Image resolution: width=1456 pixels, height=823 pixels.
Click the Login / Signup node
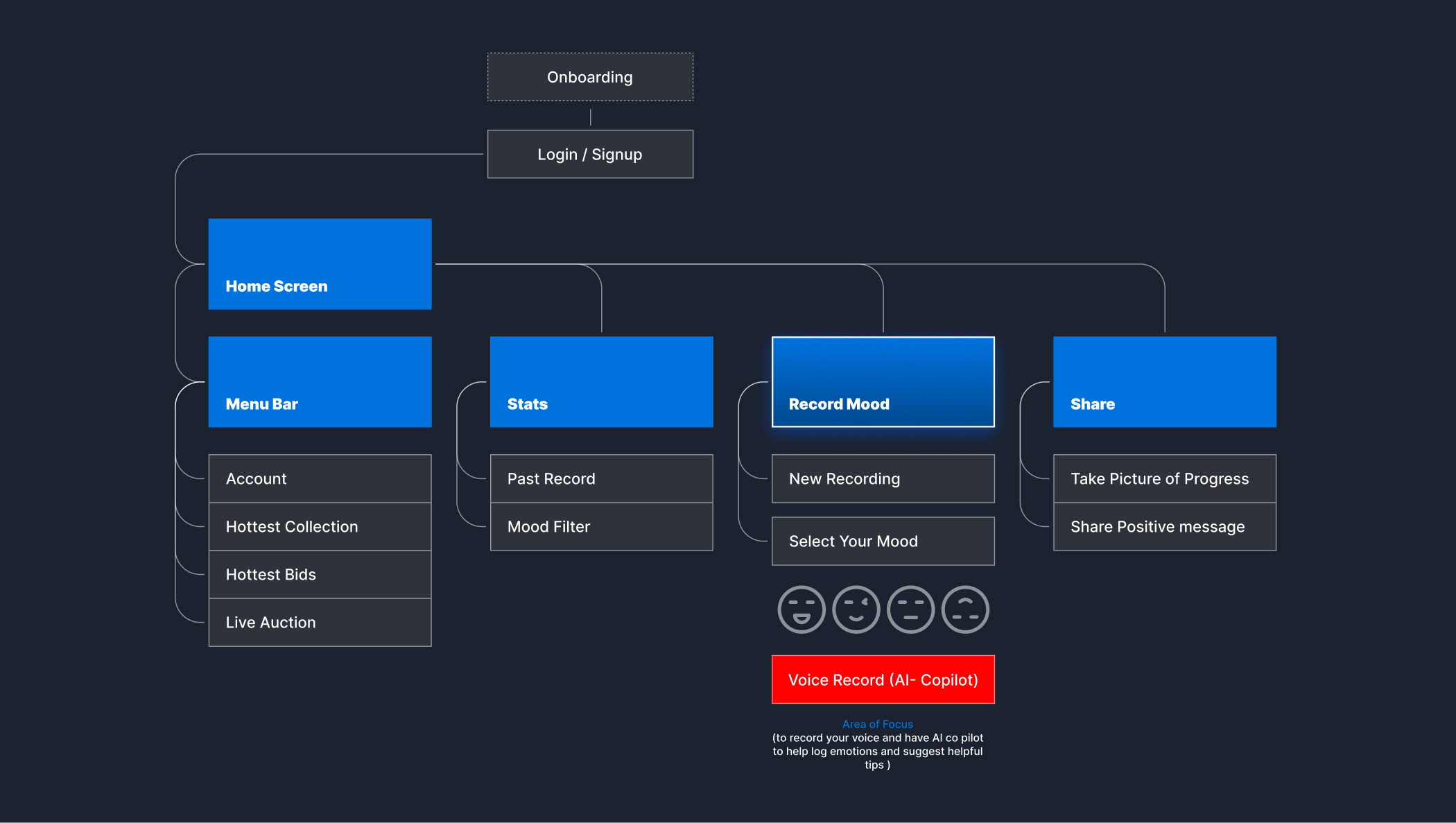[x=590, y=154]
